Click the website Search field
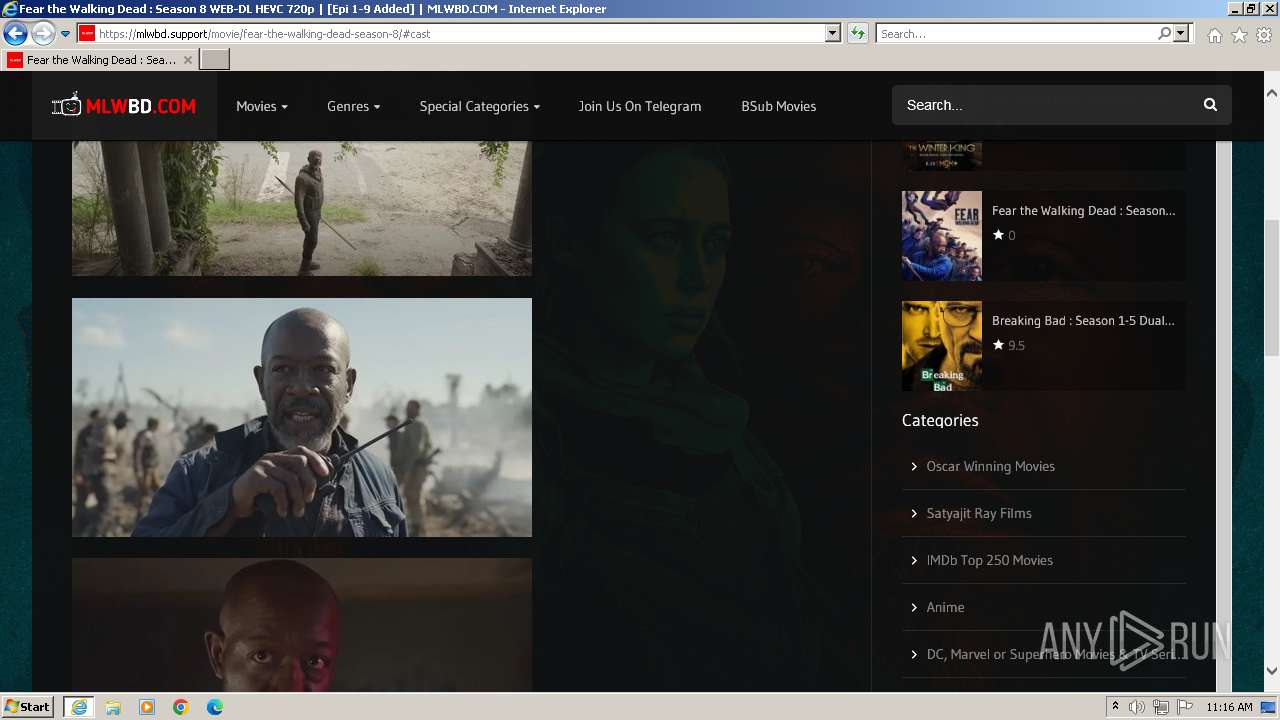1280x720 pixels. [x=1040, y=105]
